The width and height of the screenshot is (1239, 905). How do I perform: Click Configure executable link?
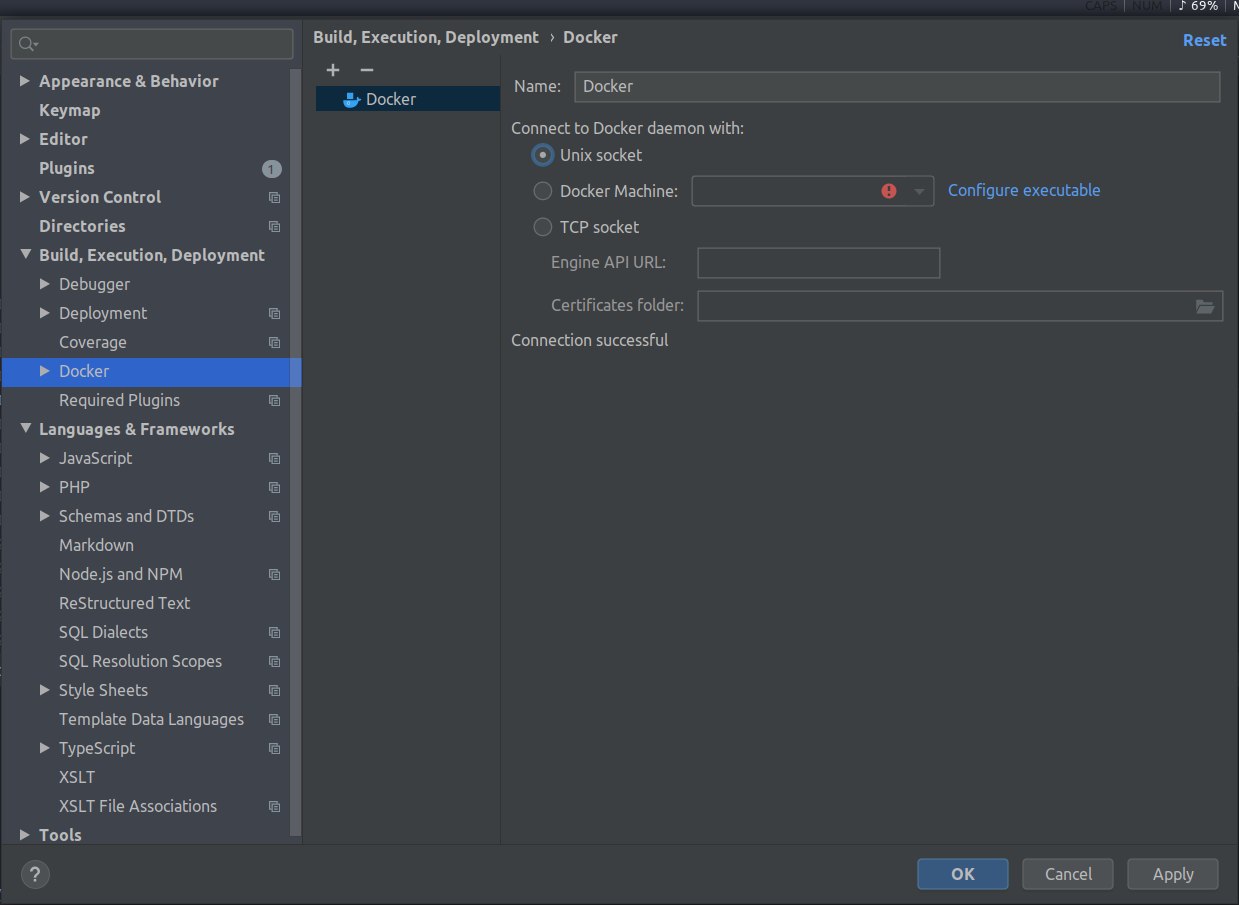click(x=1024, y=190)
